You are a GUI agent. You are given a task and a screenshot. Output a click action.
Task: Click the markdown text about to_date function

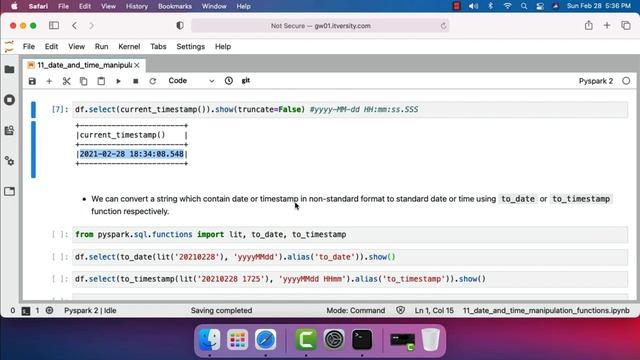click(351, 205)
